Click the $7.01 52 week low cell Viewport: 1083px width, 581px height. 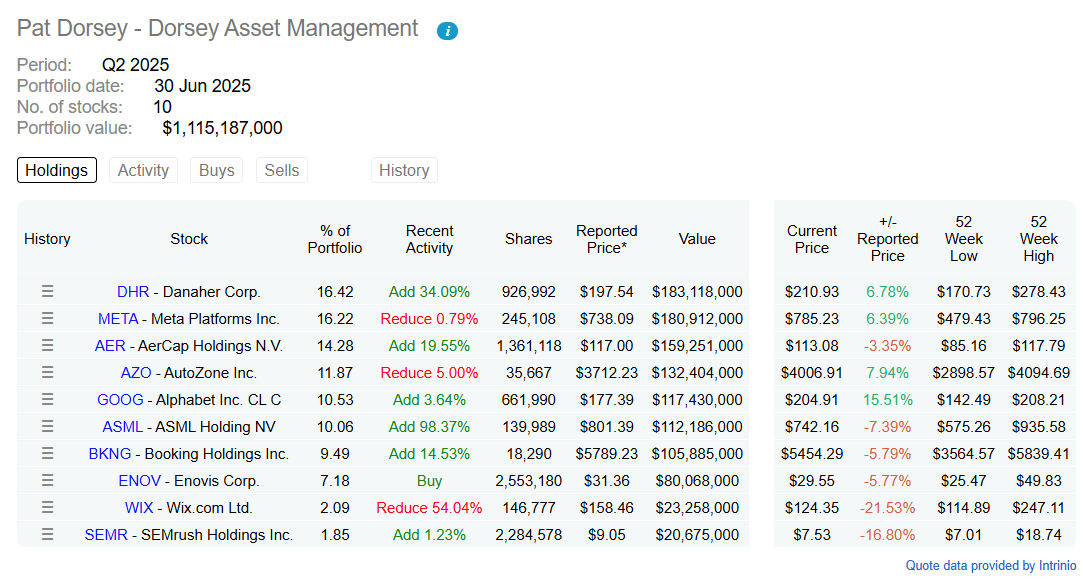coord(964,534)
